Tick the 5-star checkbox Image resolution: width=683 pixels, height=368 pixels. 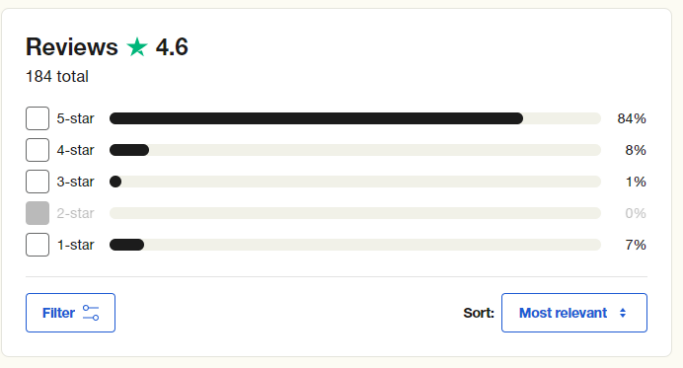point(37,118)
